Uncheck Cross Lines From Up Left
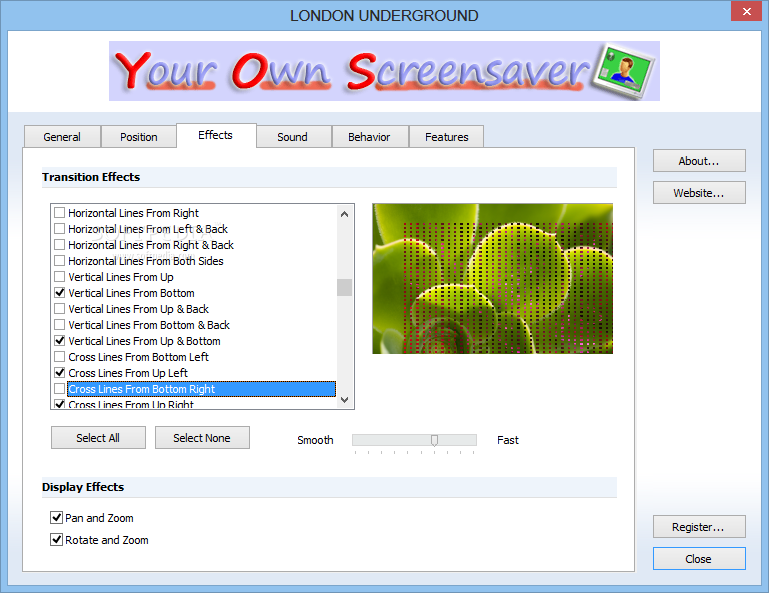769x593 pixels. click(59, 373)
